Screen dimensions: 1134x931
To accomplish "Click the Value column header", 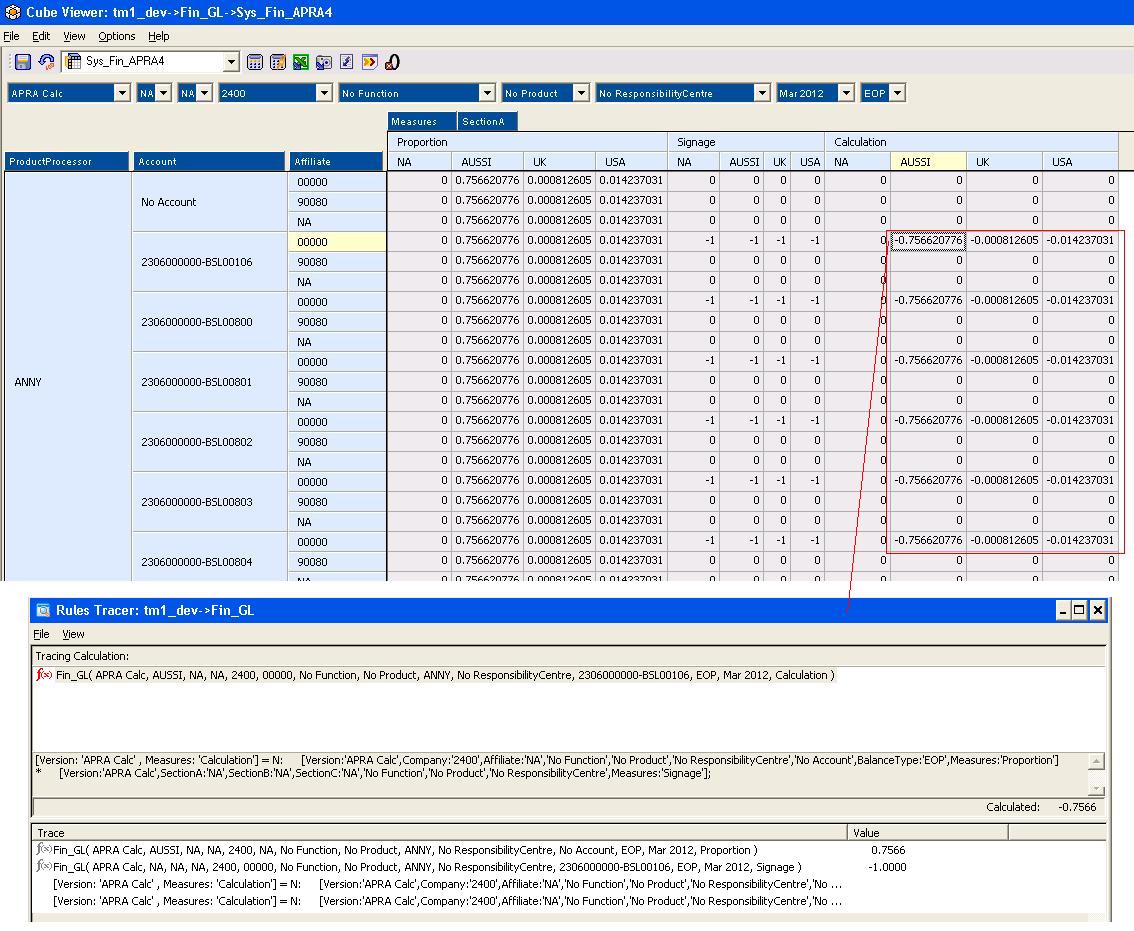I will [928, 833].
